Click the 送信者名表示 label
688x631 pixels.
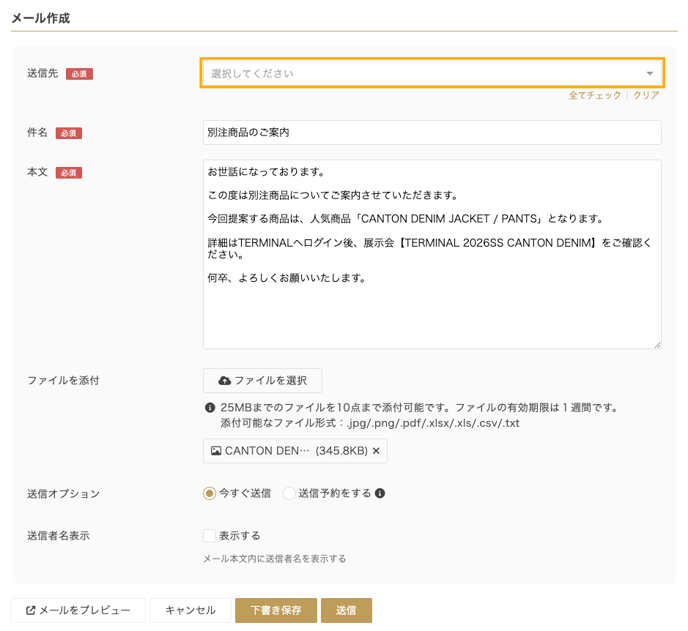(x=58, y=535)
